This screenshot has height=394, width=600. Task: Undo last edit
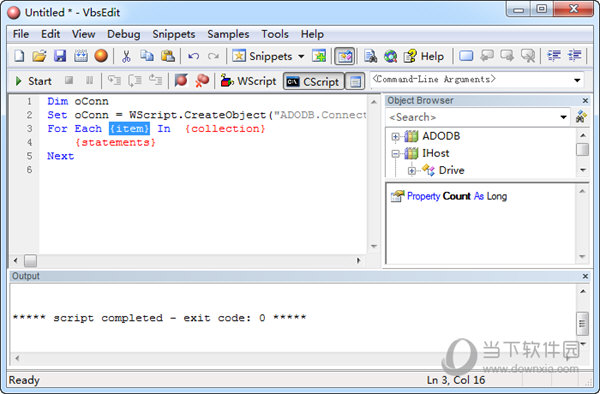tap(193, 56)
